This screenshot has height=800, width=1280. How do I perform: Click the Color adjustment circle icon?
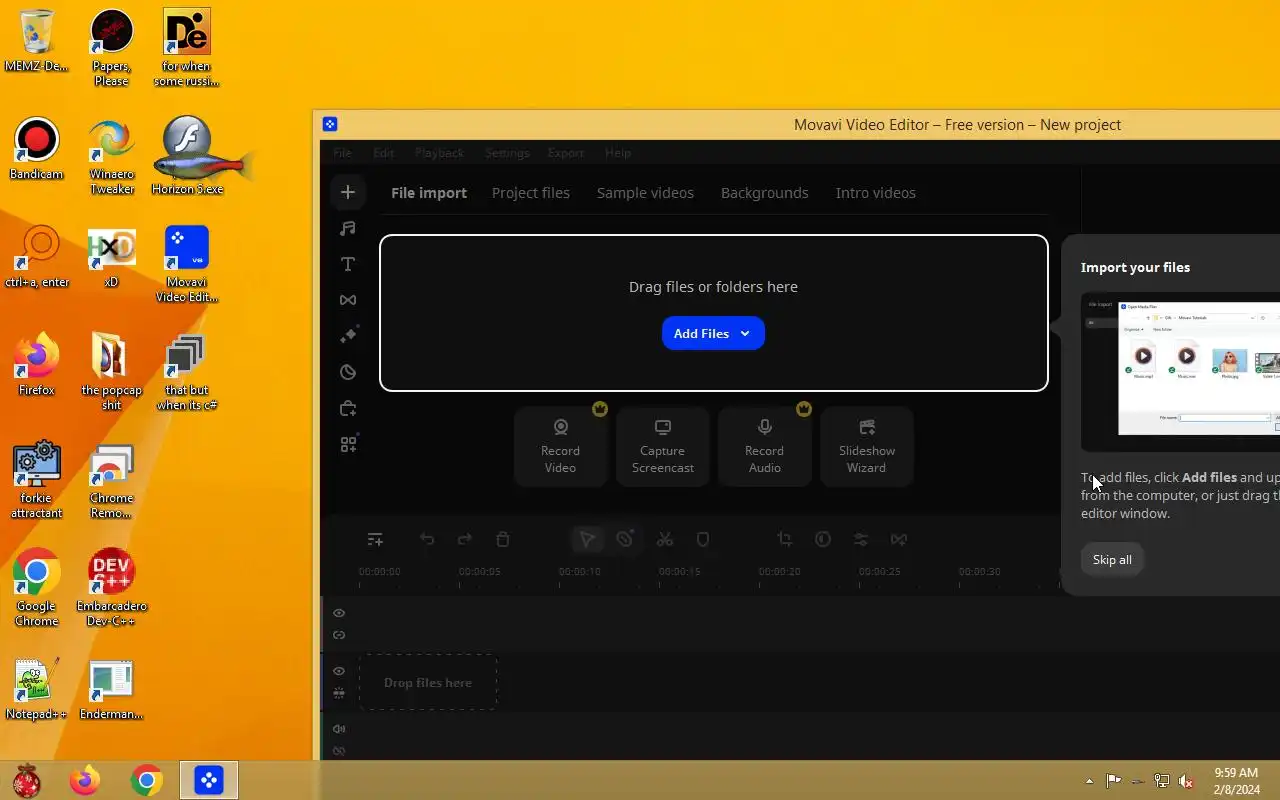(x=823, y=539)
